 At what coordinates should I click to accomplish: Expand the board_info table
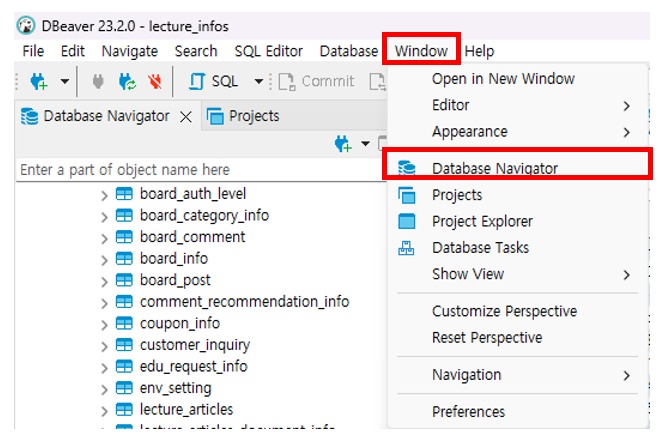coord(104,260)
